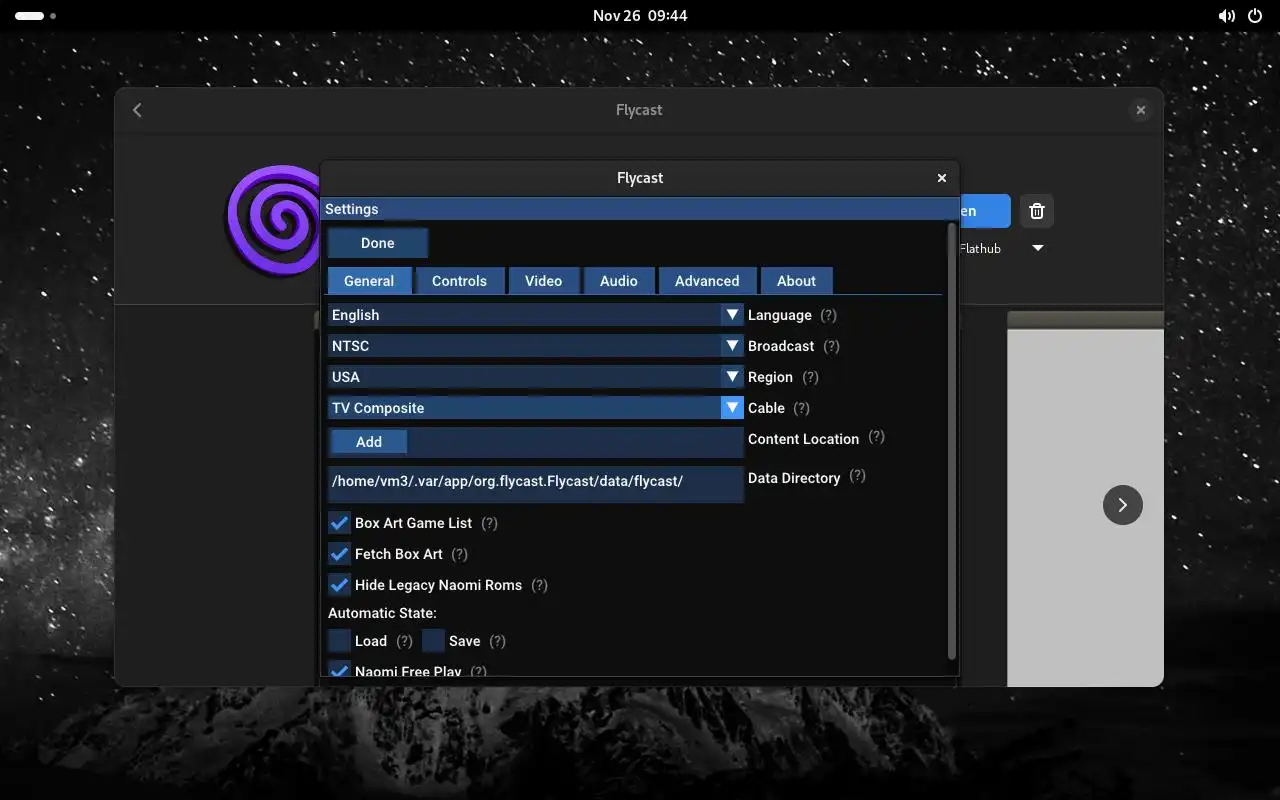
Task: Open the Controls tab
Action: tap(459, 281)
